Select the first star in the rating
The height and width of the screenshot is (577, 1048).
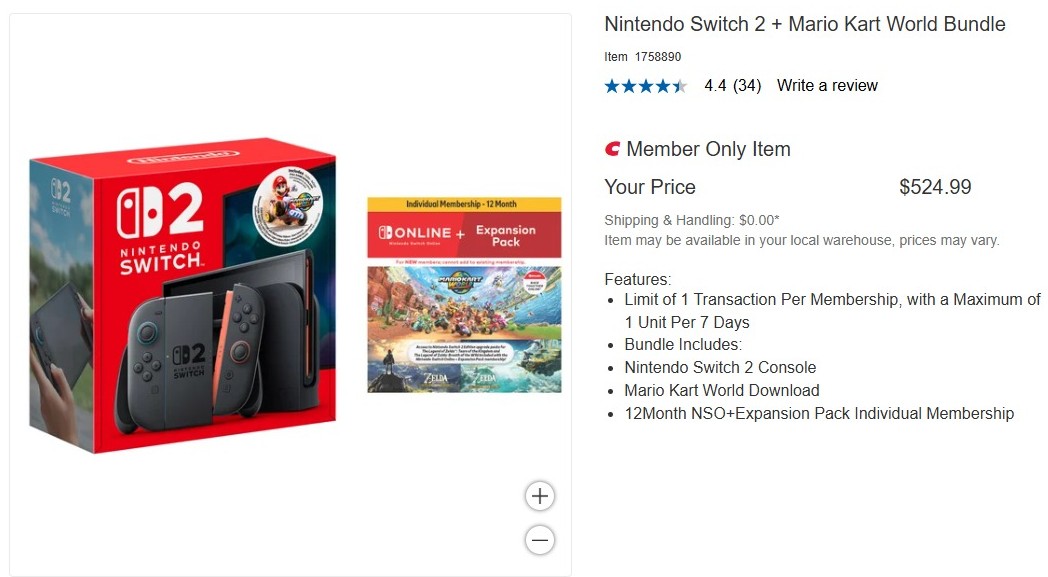pyautogui.click(x=610, y=86)
